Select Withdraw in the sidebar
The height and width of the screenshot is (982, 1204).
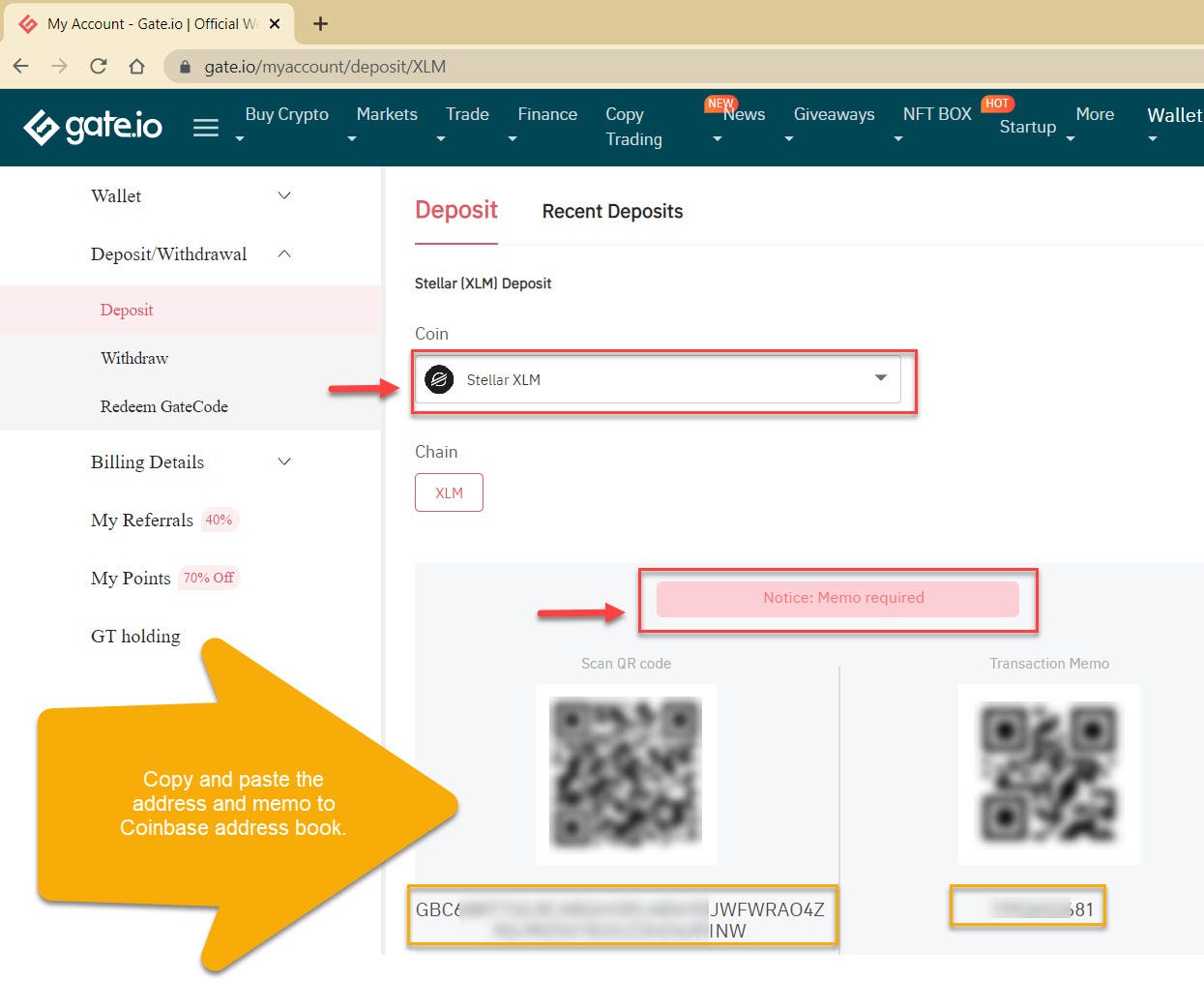(134, 358)
